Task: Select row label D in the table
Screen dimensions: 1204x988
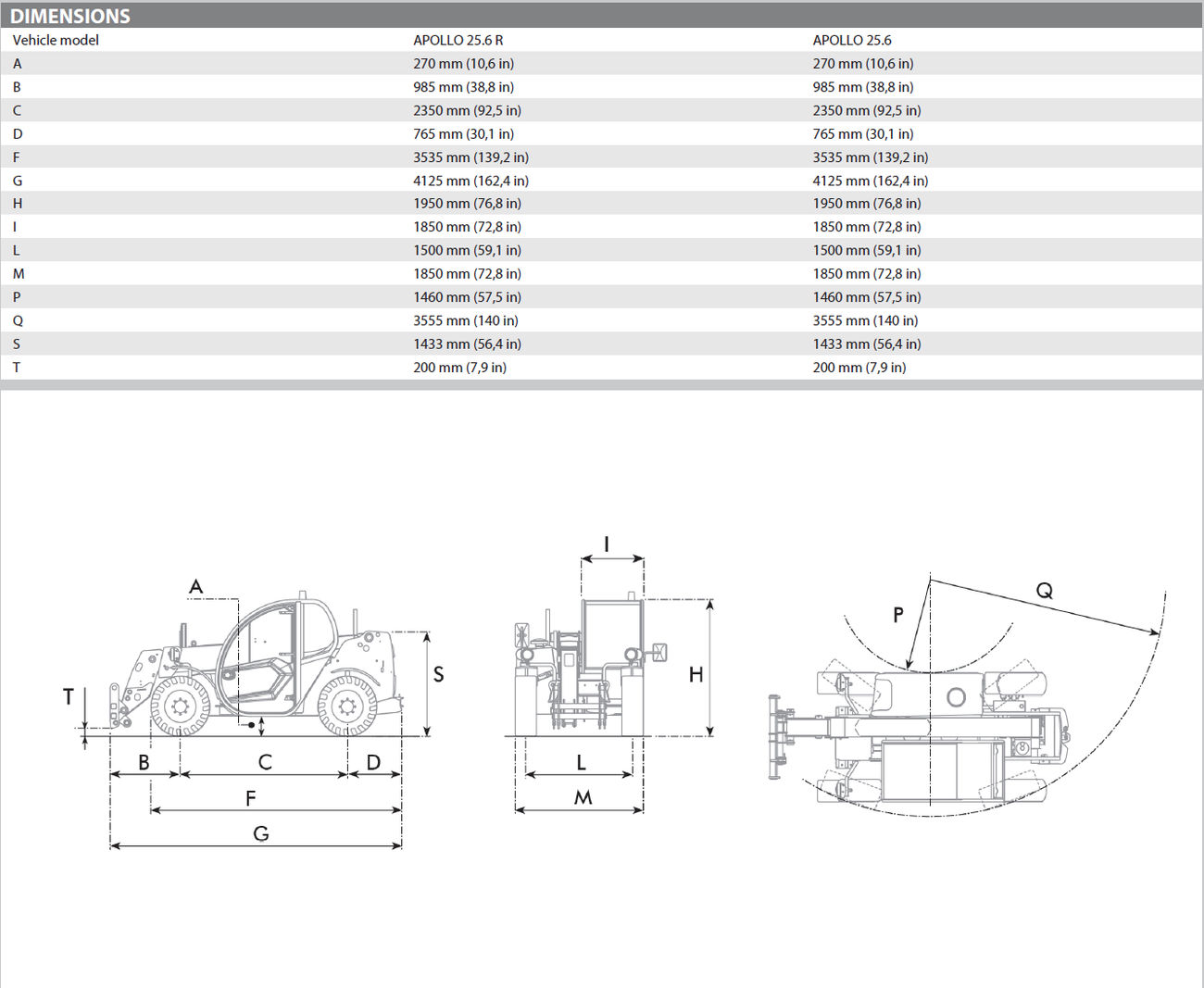Action: tap(17, 134)
